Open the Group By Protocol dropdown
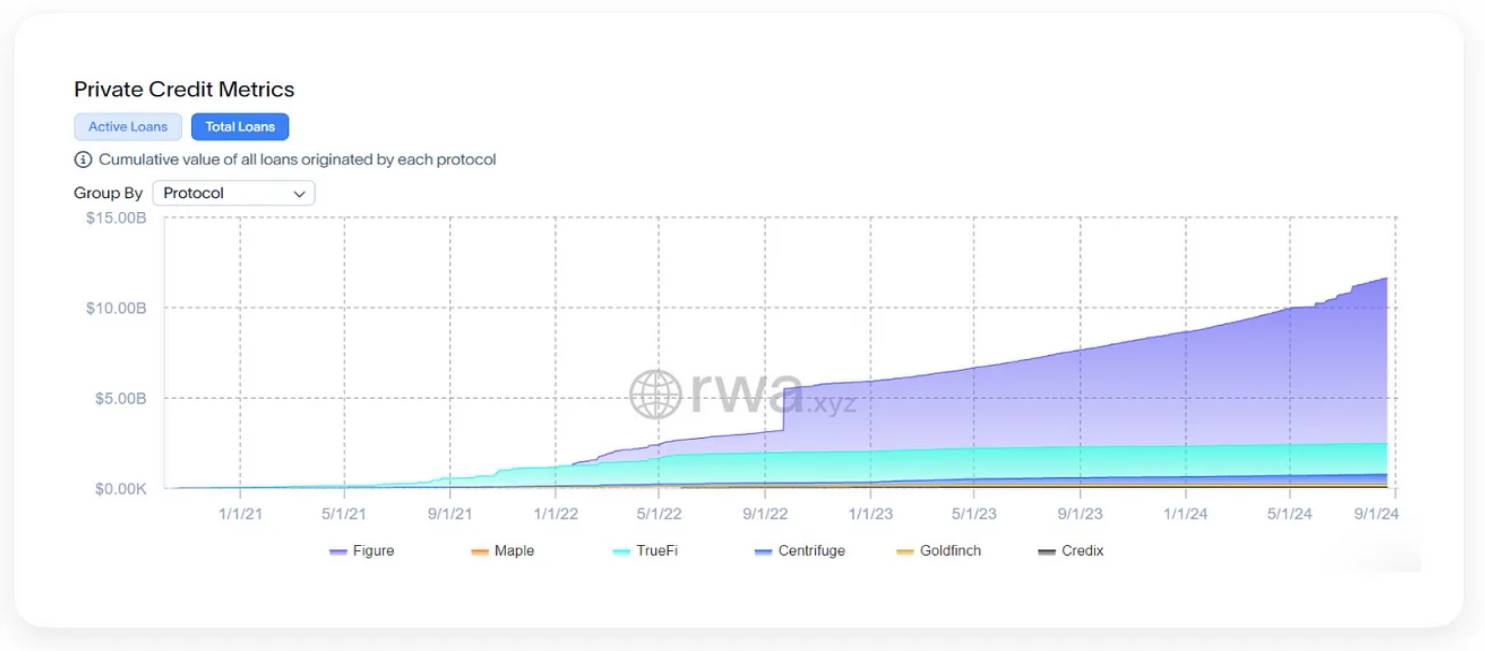1485x651 pixels. tap(233, 193)
